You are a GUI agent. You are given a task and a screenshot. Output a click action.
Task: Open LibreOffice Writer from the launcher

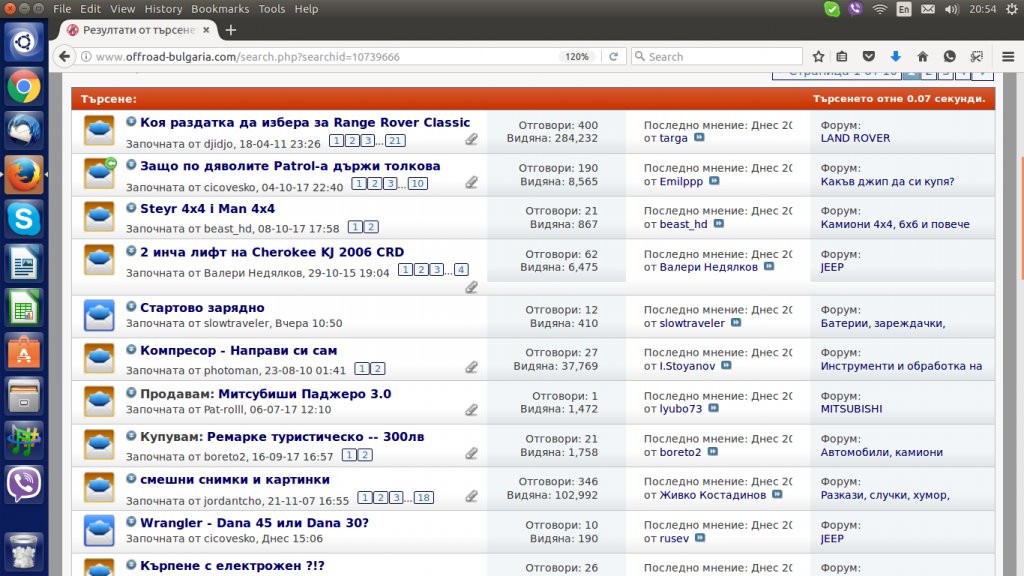[x=24, y=263]
